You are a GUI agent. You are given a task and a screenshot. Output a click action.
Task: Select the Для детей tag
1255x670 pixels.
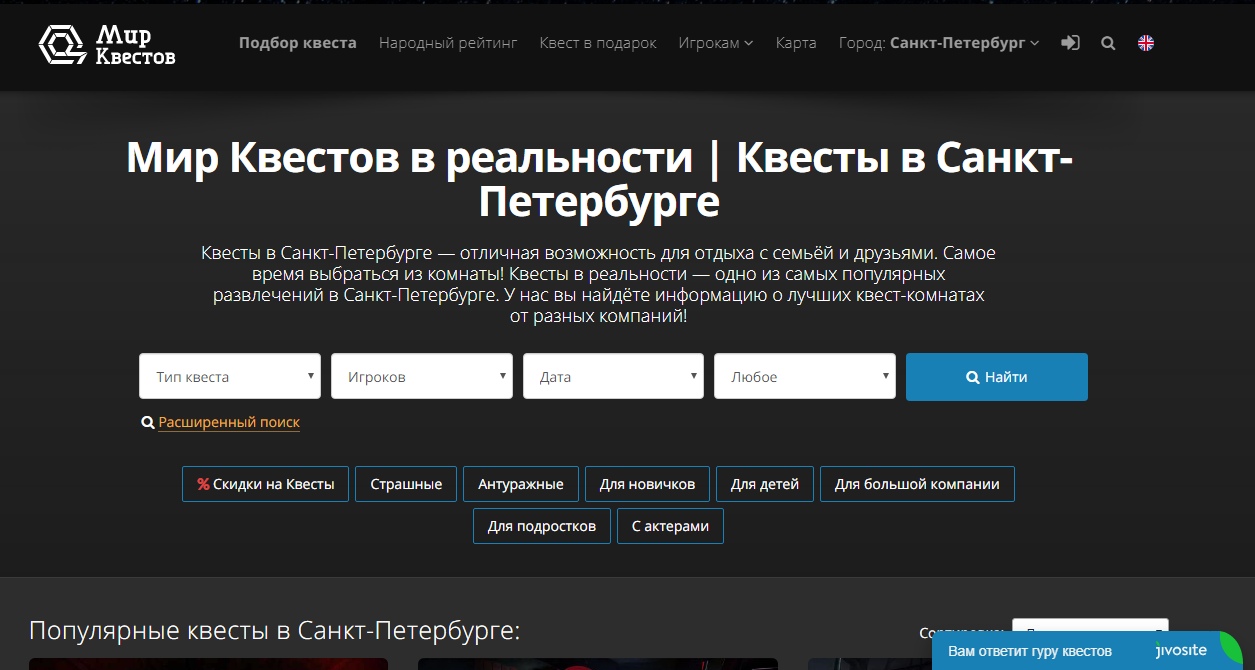[765, 484]
